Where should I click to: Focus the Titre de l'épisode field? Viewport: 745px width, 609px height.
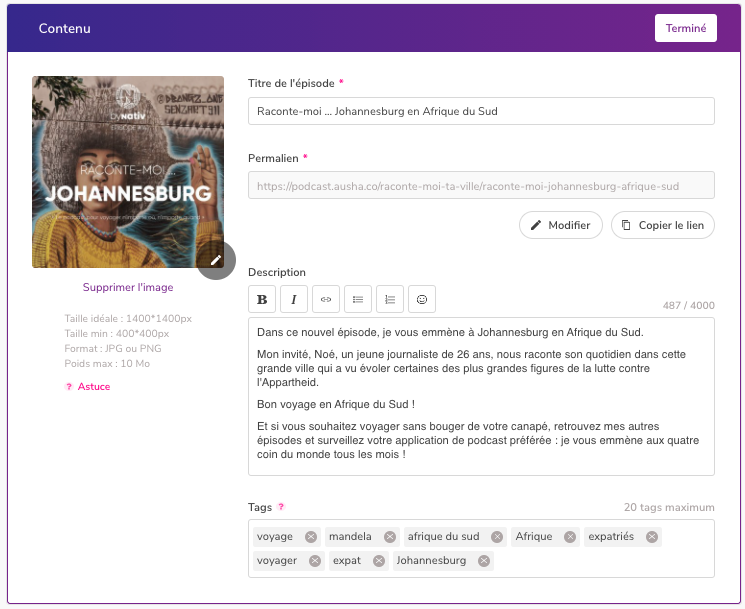coord(481,111)
